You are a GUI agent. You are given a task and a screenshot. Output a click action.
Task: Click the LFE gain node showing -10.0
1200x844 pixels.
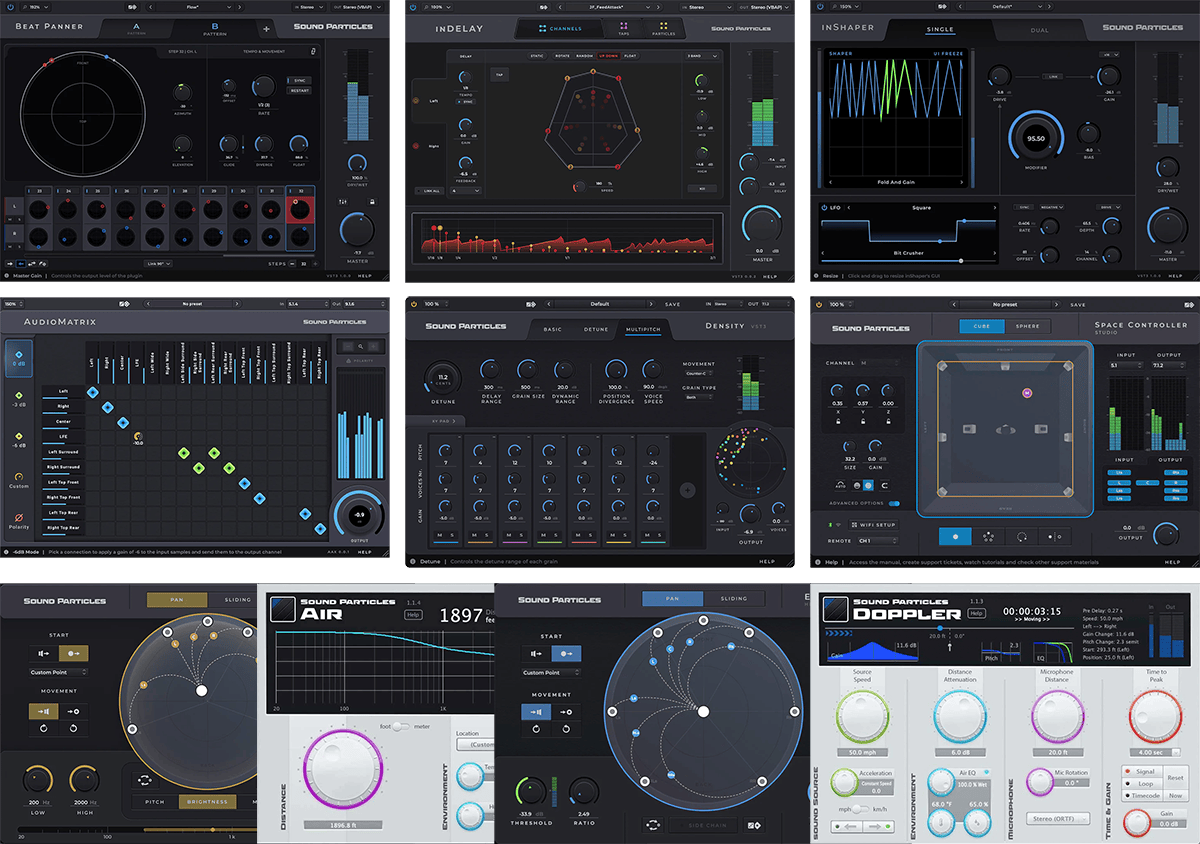click(x=138, y=437)
